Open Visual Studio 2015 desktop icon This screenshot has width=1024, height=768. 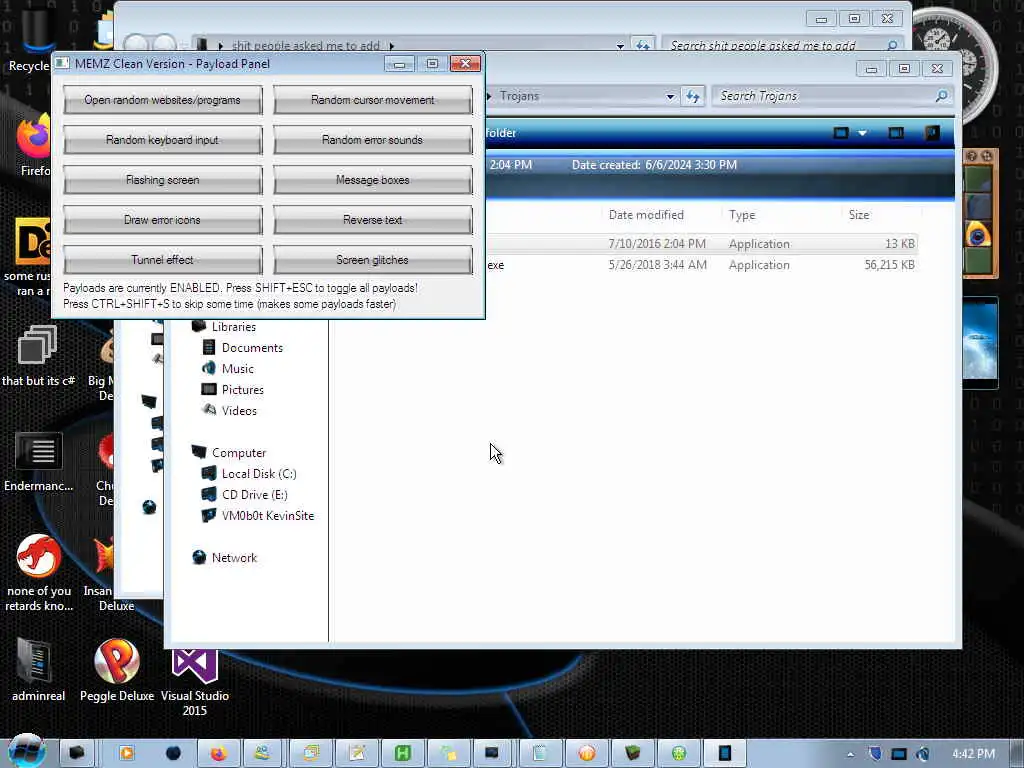195,682
